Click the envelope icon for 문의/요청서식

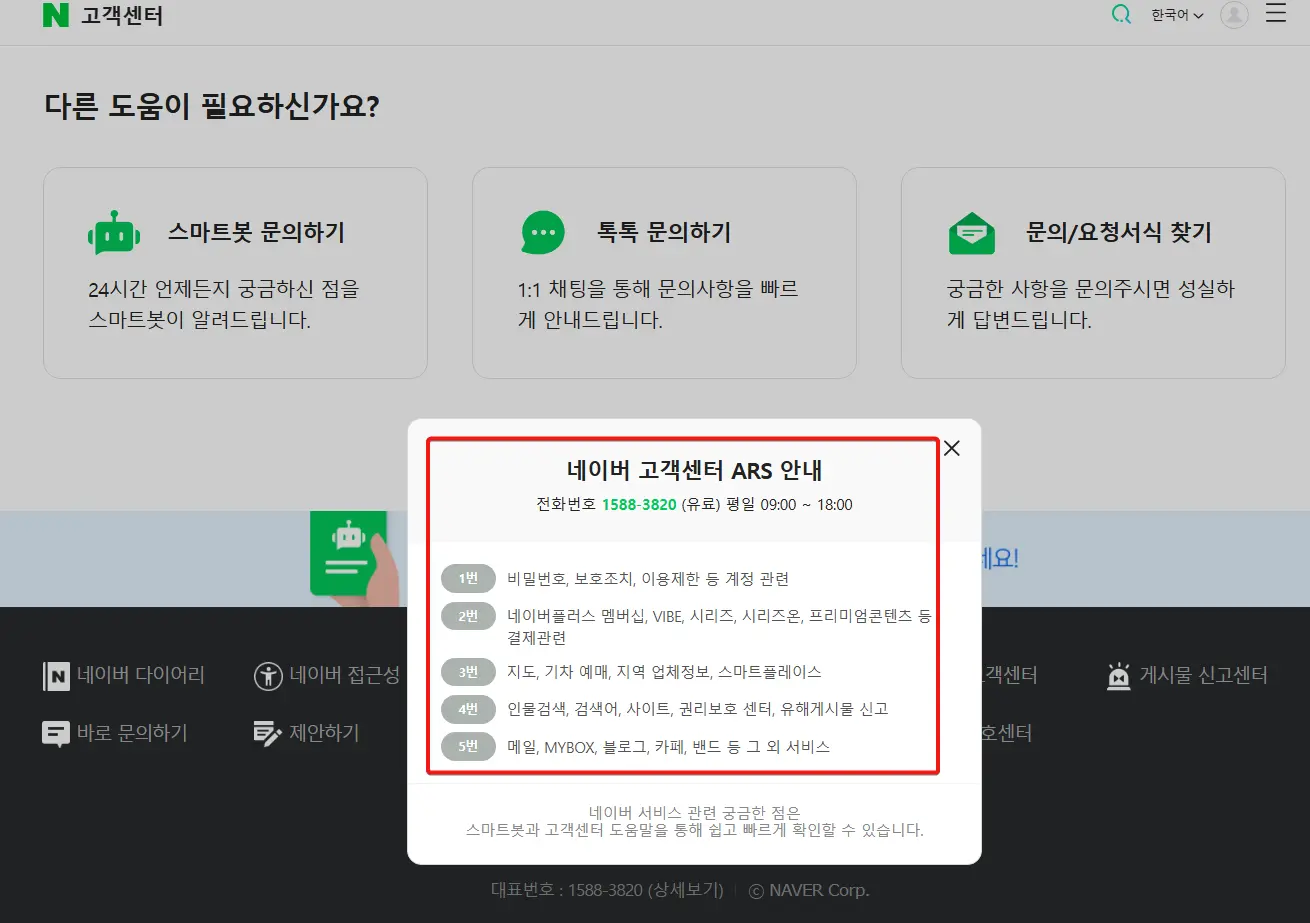click(x=971, y=233)
